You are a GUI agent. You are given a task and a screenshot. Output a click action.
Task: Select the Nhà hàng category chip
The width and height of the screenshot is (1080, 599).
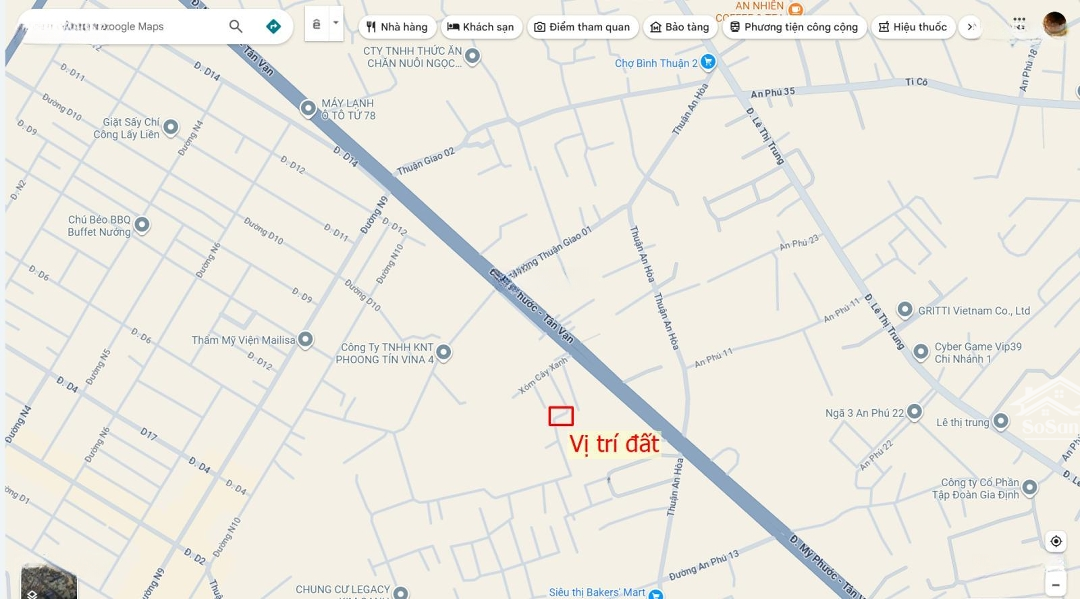click(x=397, y=27)
